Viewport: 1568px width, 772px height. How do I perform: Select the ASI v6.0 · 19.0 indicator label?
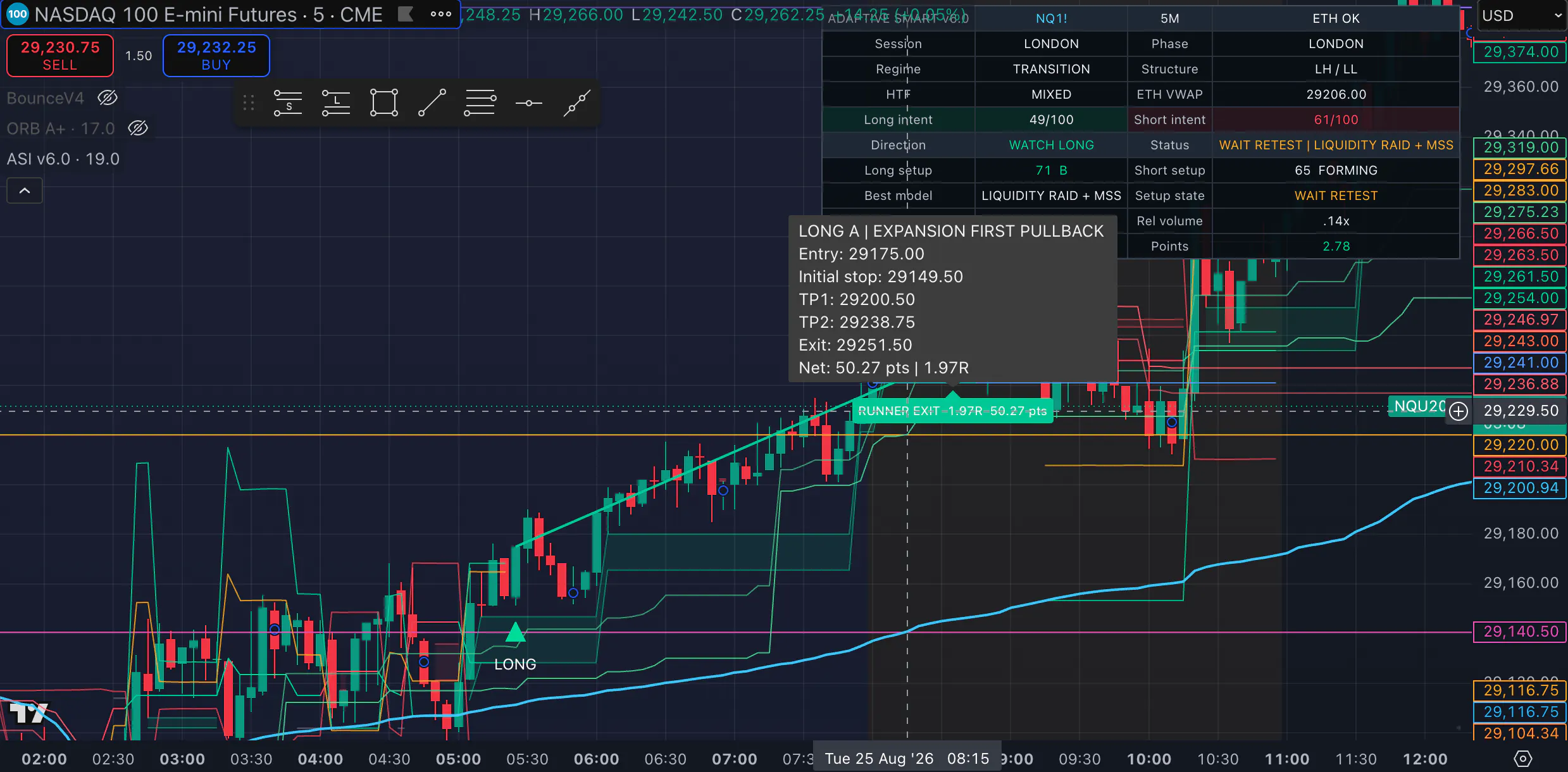(x=63, y=159)
